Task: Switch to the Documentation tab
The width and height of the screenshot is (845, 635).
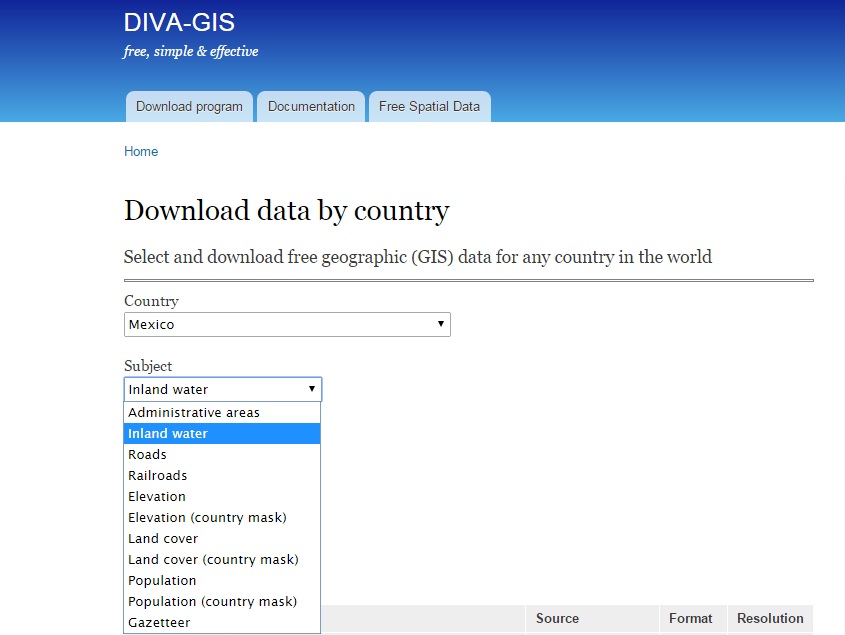Action: [x=311, y=107]
